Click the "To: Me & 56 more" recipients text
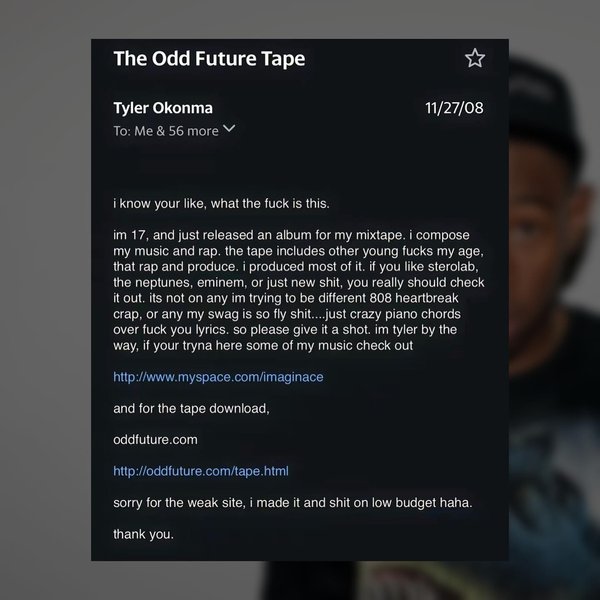This screenshot has width=600, height=600. pyautogui.click(x=166, y=131)
